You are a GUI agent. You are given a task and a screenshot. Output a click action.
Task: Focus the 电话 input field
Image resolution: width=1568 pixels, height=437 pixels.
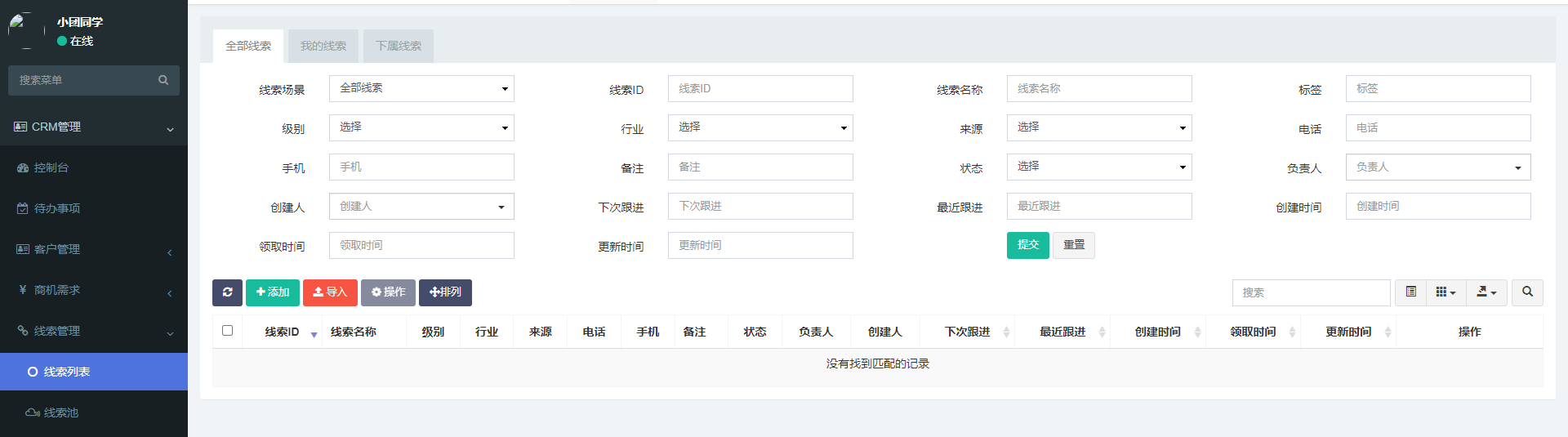1438,127
